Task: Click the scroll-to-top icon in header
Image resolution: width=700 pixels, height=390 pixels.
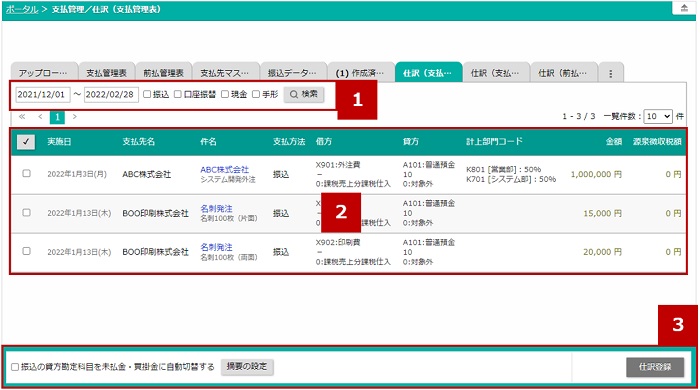Action: [684, 8]
